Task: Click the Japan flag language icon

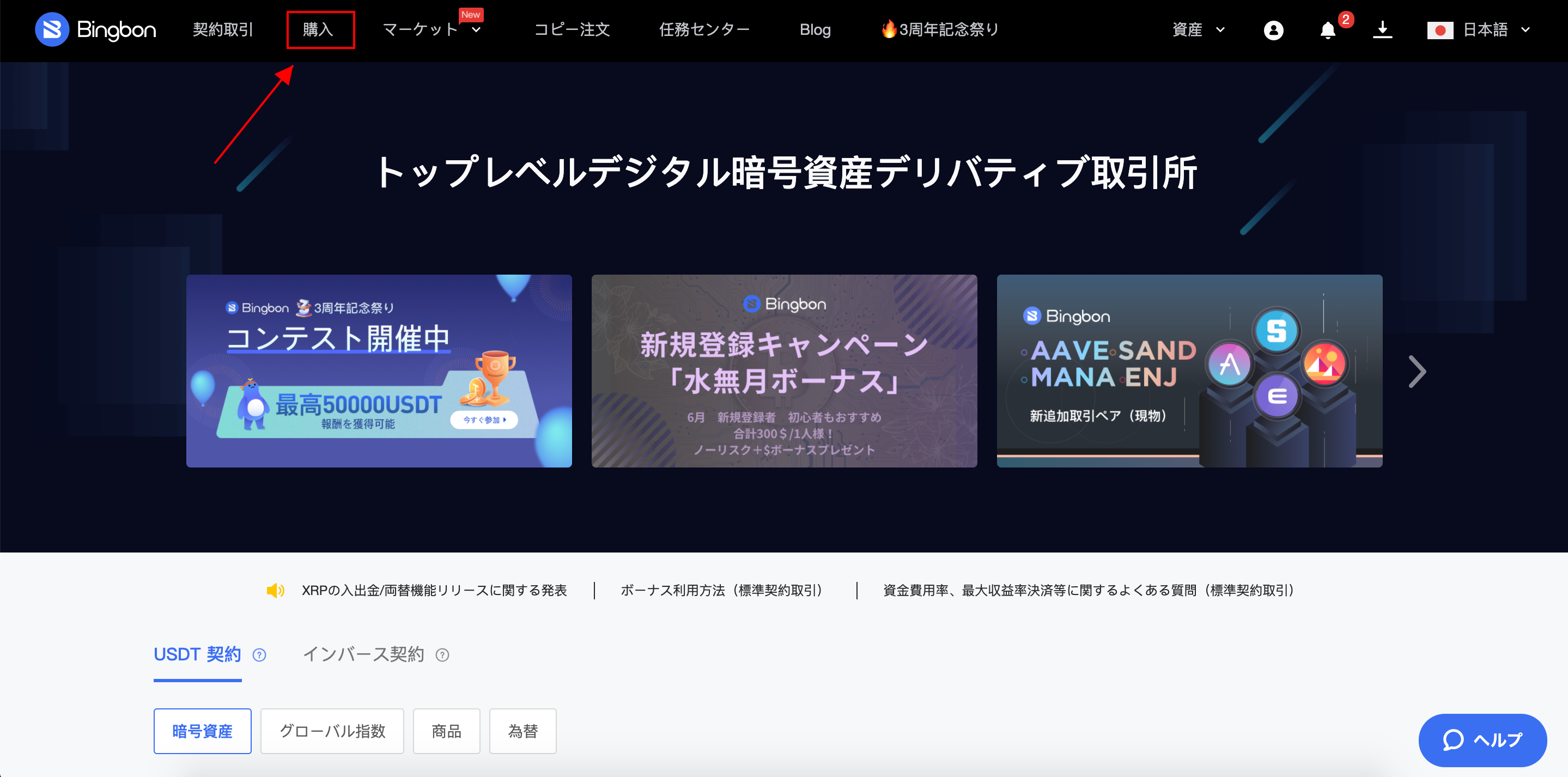Action: [x=1441, y=30]
